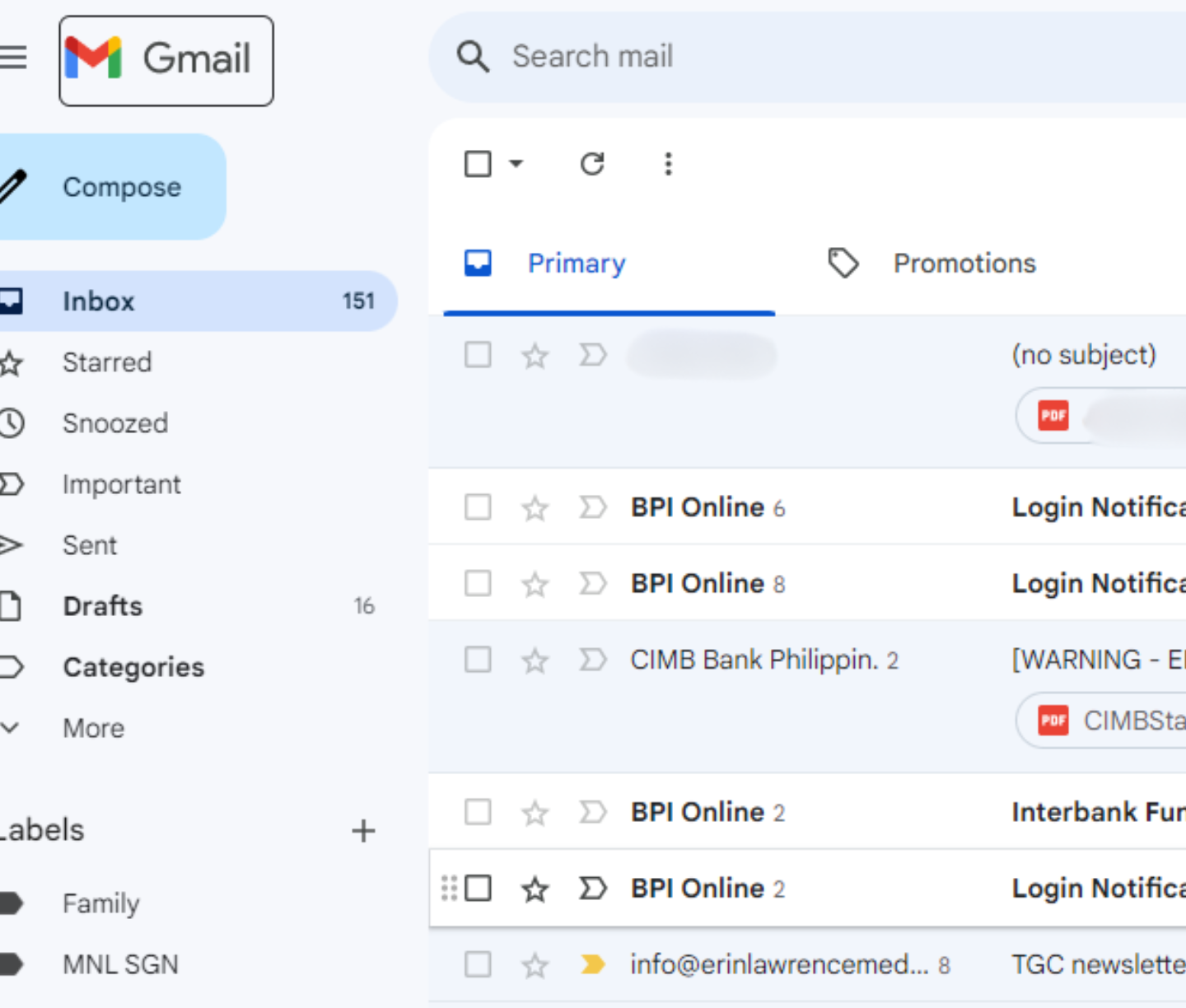Screen dimensions: 1186x1008
Task: Star the last BPI Online email
Action: 535,889
